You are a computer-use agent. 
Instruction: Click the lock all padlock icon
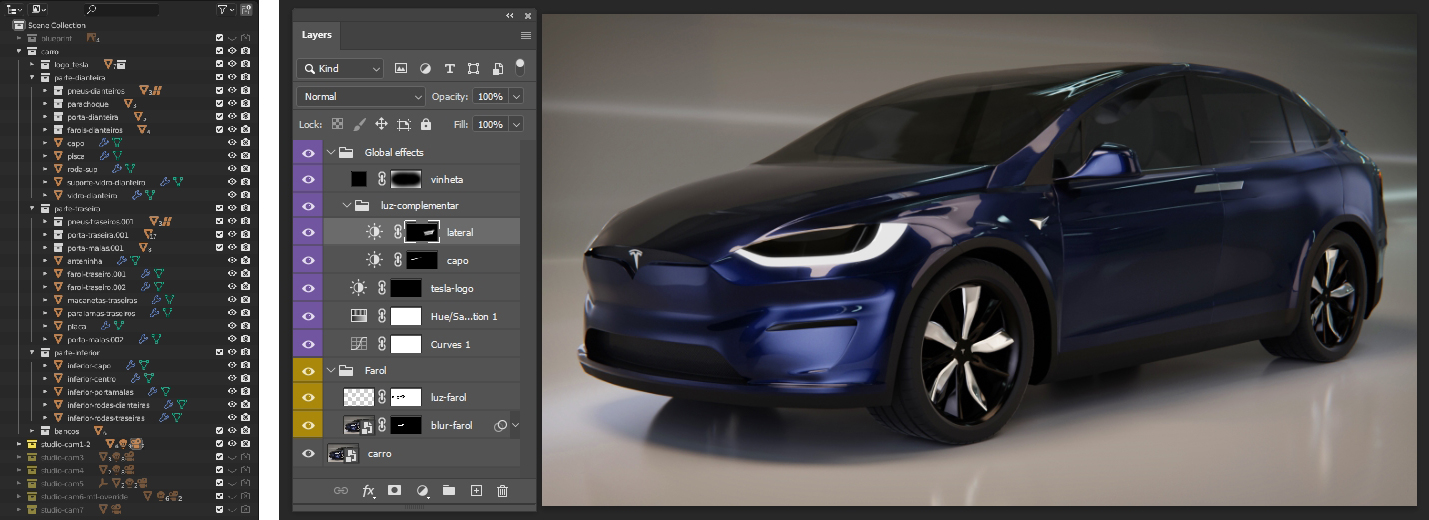click(426, 125)
